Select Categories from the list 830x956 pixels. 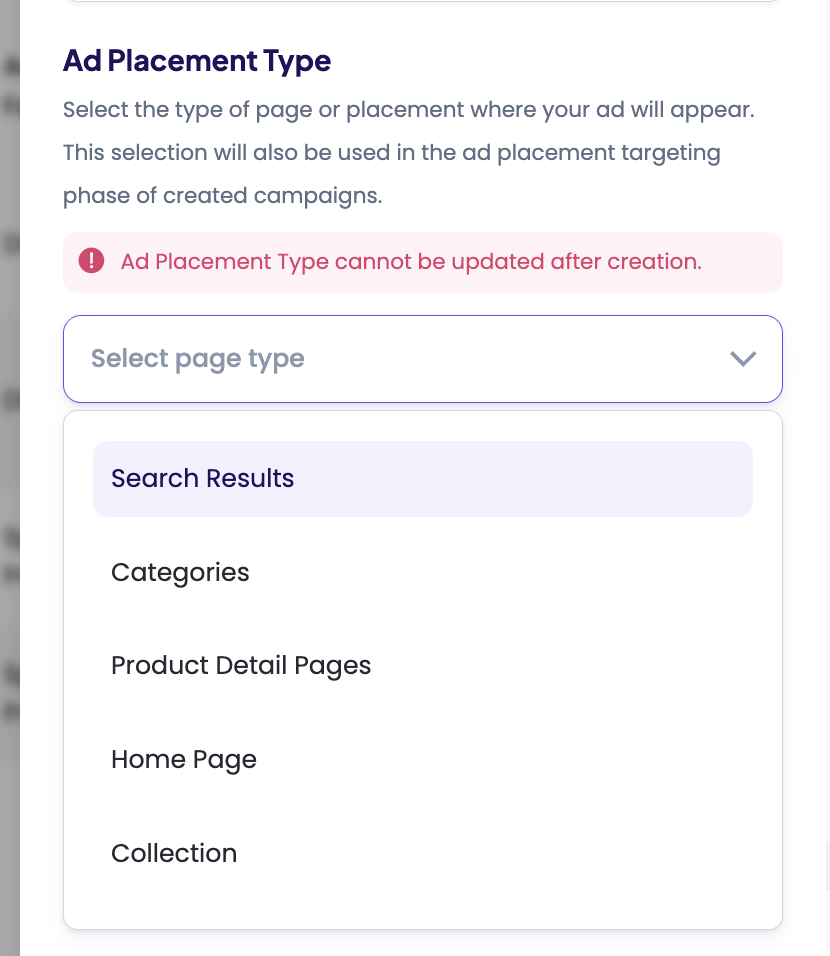click(180, 573)
